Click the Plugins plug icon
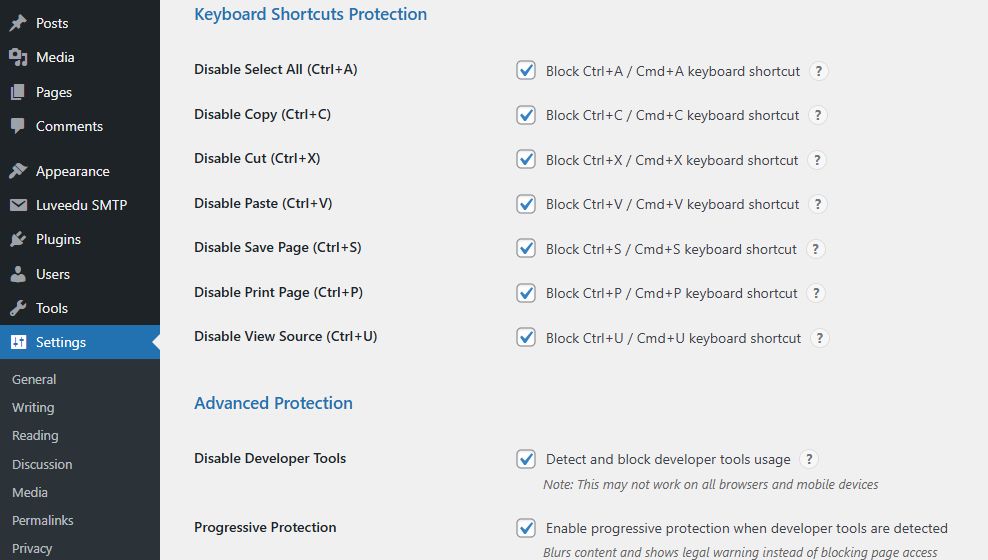 tap(18, 239)
